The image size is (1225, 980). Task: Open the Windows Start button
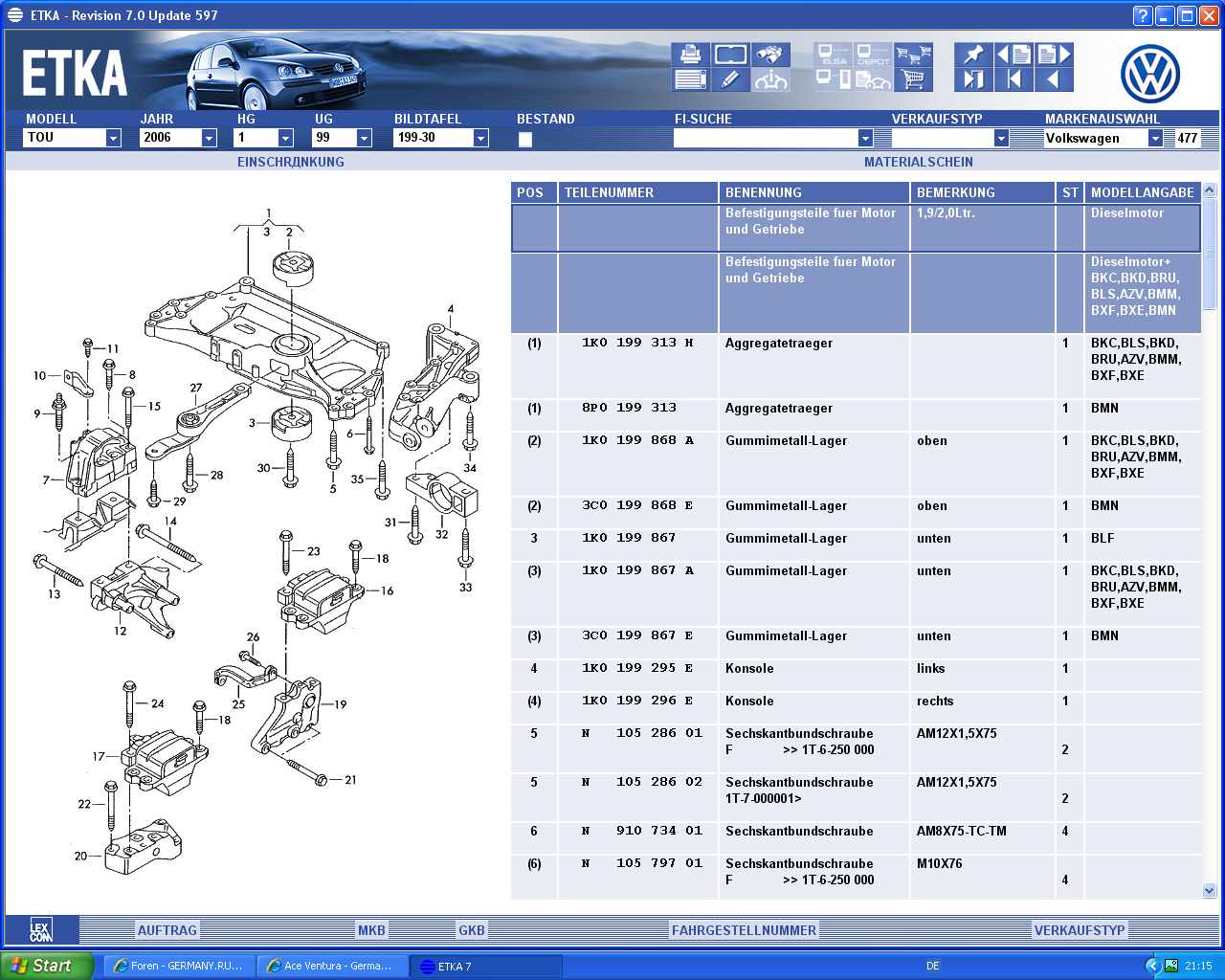point(47,966)
